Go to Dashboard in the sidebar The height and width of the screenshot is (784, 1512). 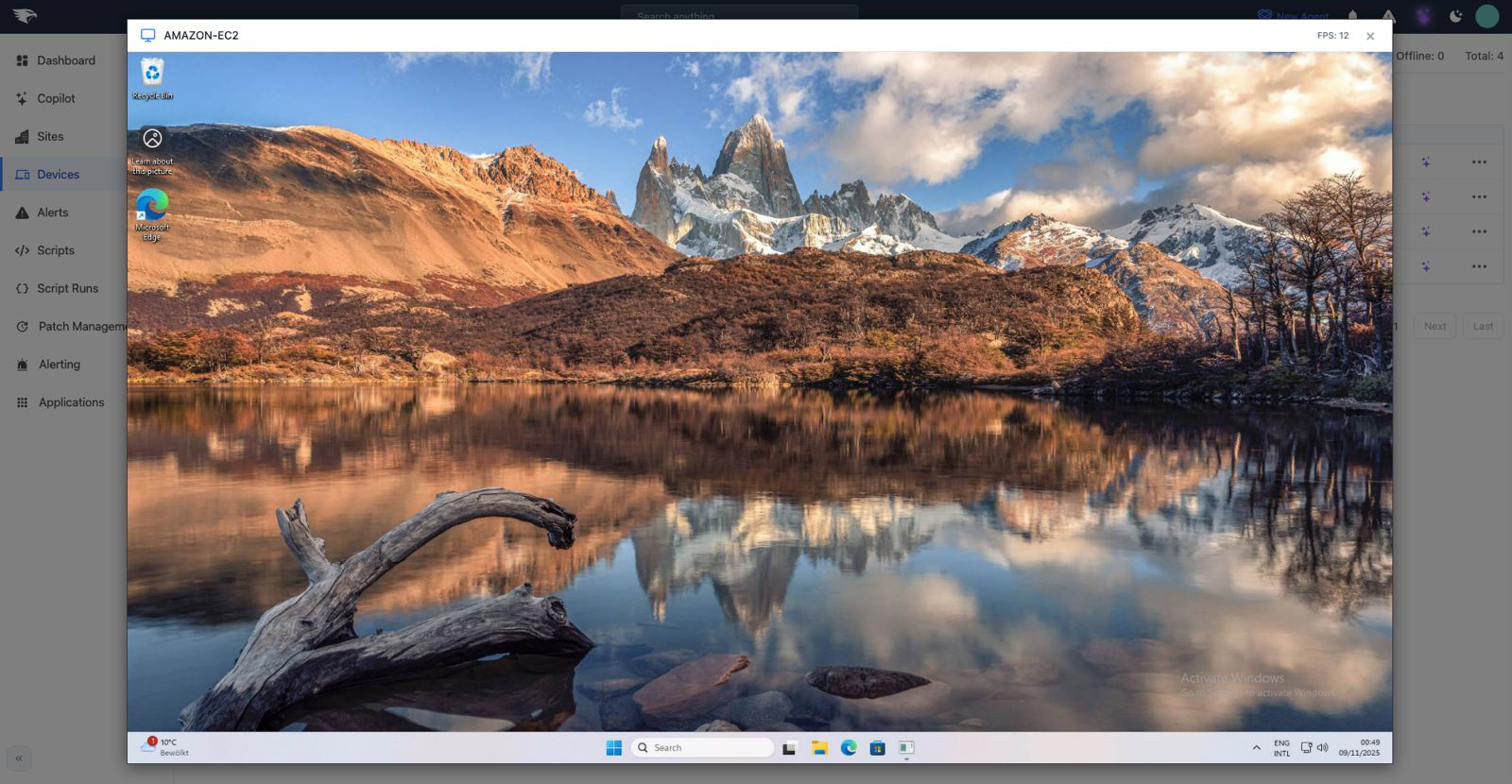tap(65, 60)
